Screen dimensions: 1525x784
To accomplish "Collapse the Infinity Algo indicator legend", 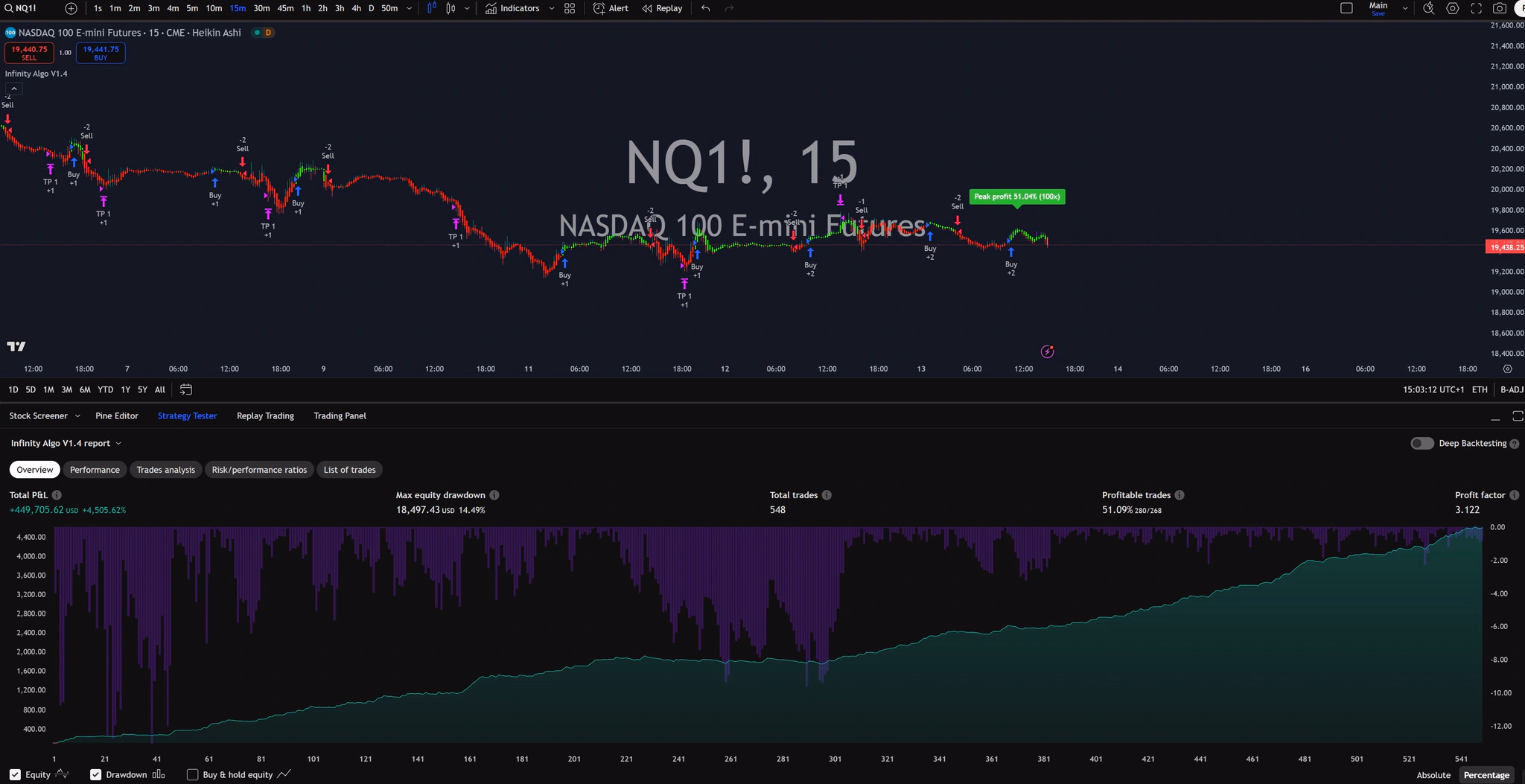I will (14, 89).
